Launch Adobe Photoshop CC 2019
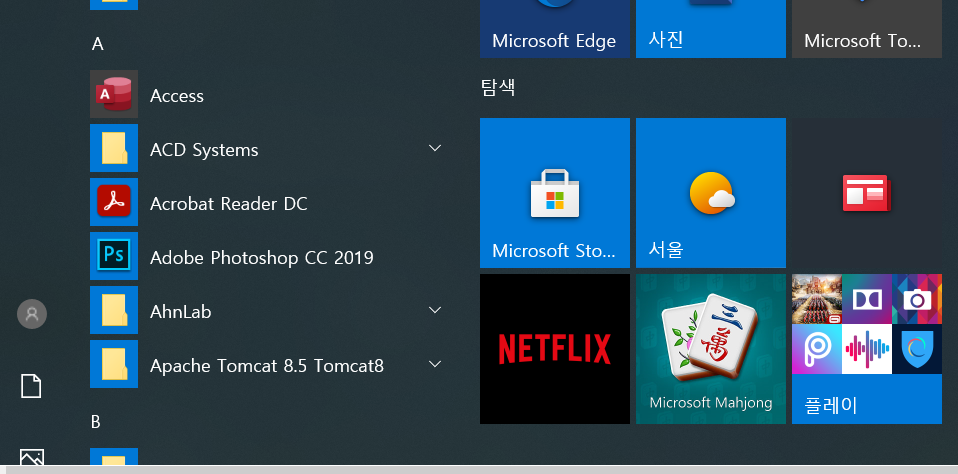The width and height of the screenshot is (958, 474). click(x=267, y=257)
